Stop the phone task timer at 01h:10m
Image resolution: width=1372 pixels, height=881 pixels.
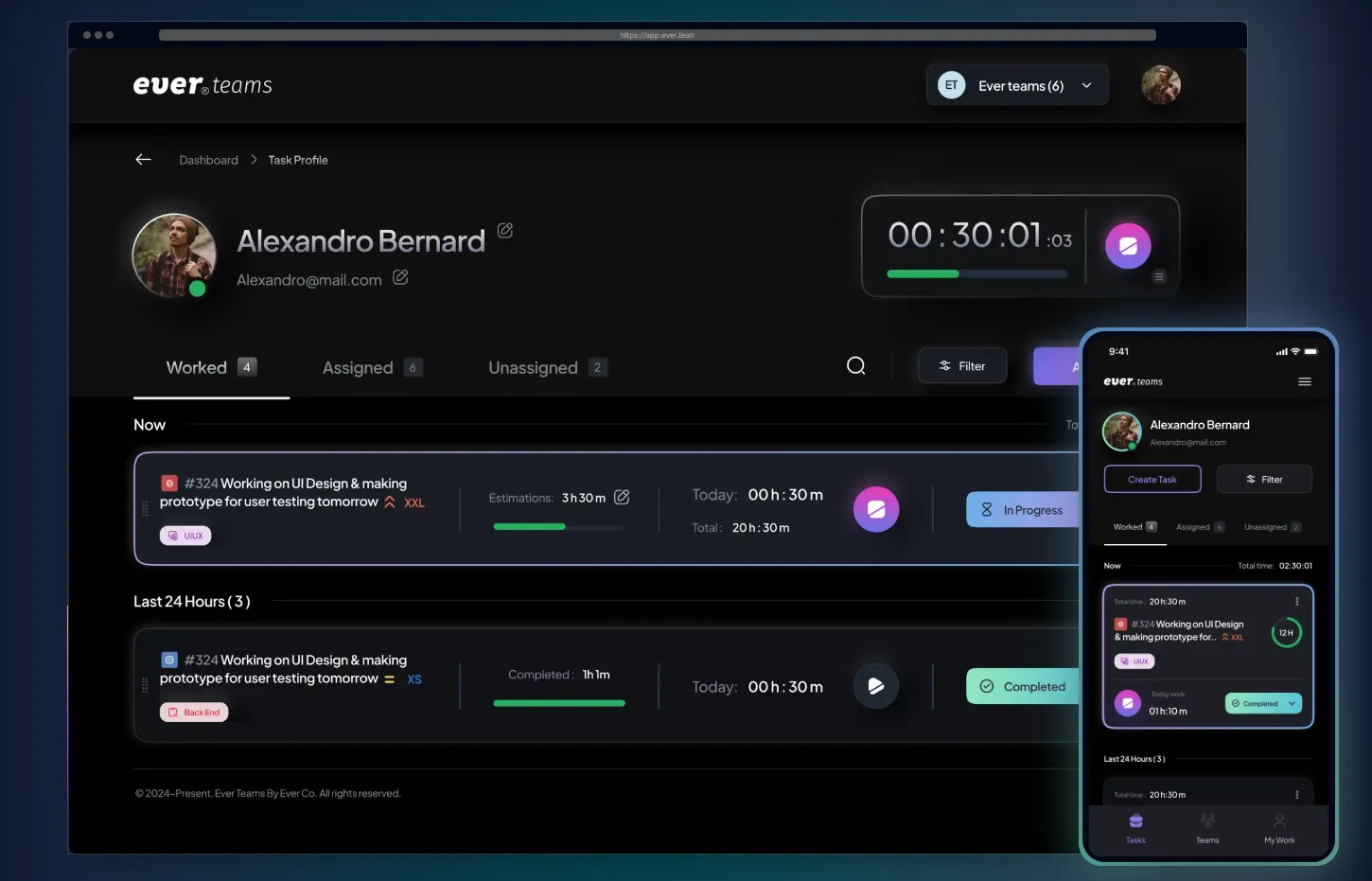1127,703
